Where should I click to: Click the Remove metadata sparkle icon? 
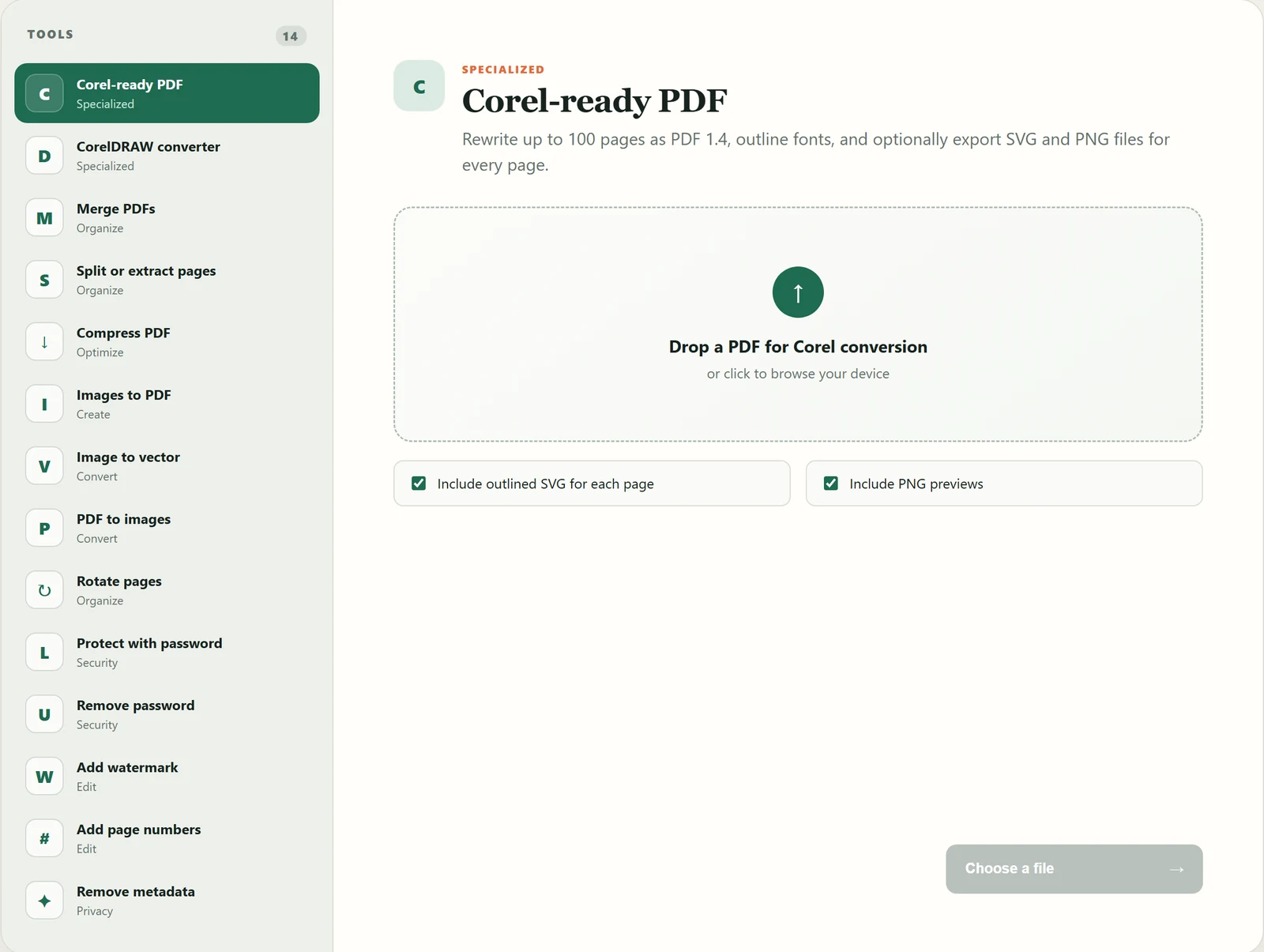click(x=44, y=901)
